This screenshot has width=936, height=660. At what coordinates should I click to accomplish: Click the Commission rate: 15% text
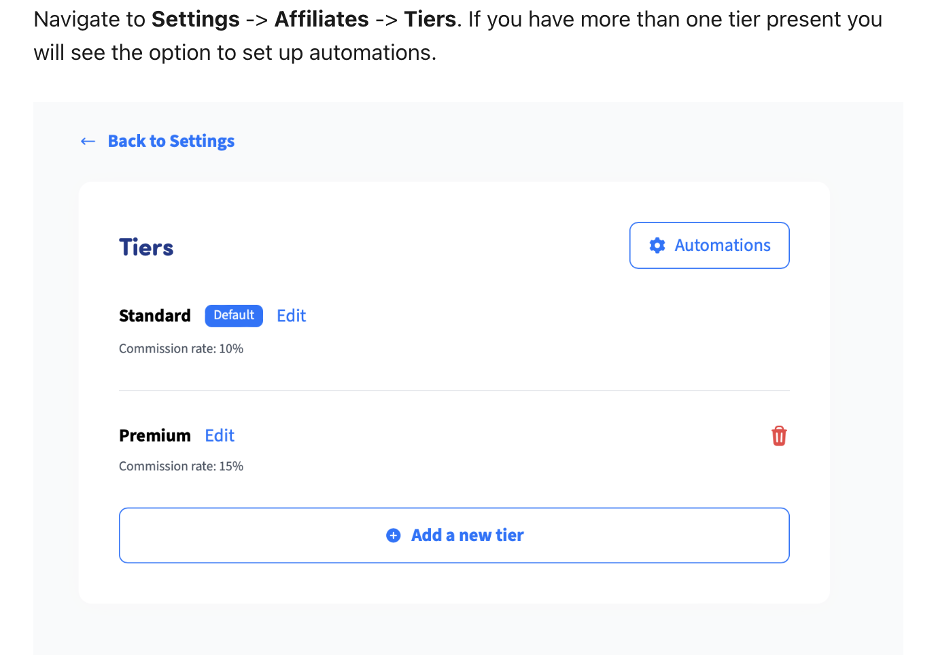tap(181, 466)
